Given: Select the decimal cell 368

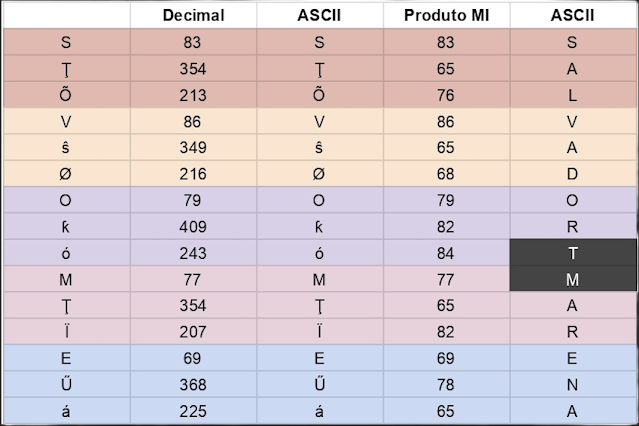Looking at the screenshot, I should (x=194, y=384).
